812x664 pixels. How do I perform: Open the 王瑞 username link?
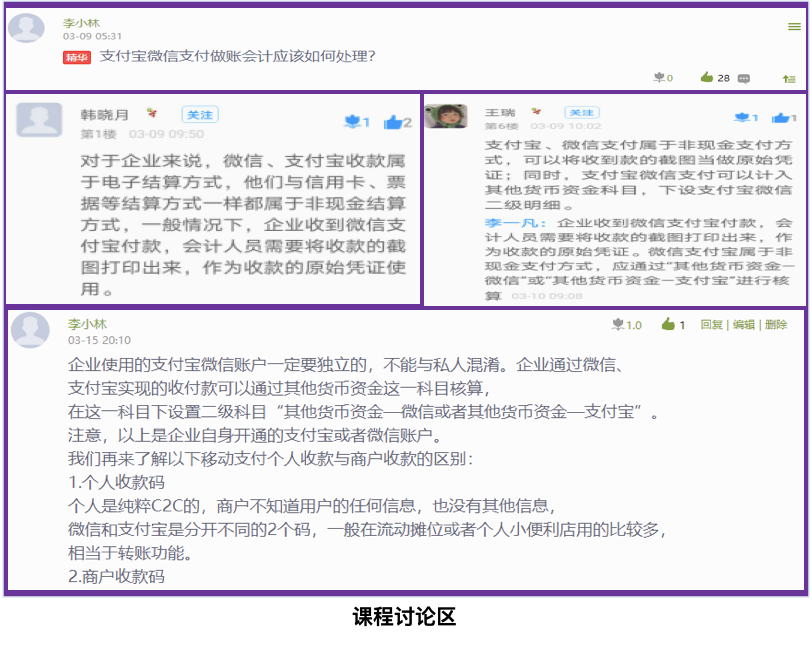[500, 112]
